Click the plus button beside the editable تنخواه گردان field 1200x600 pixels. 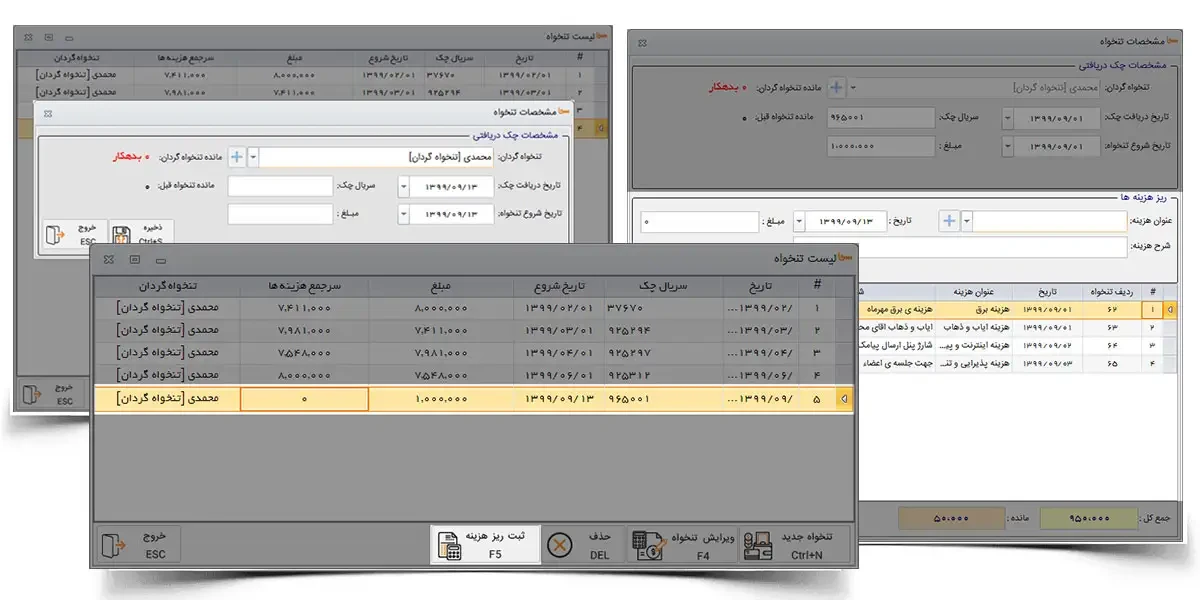pos(237,157)
